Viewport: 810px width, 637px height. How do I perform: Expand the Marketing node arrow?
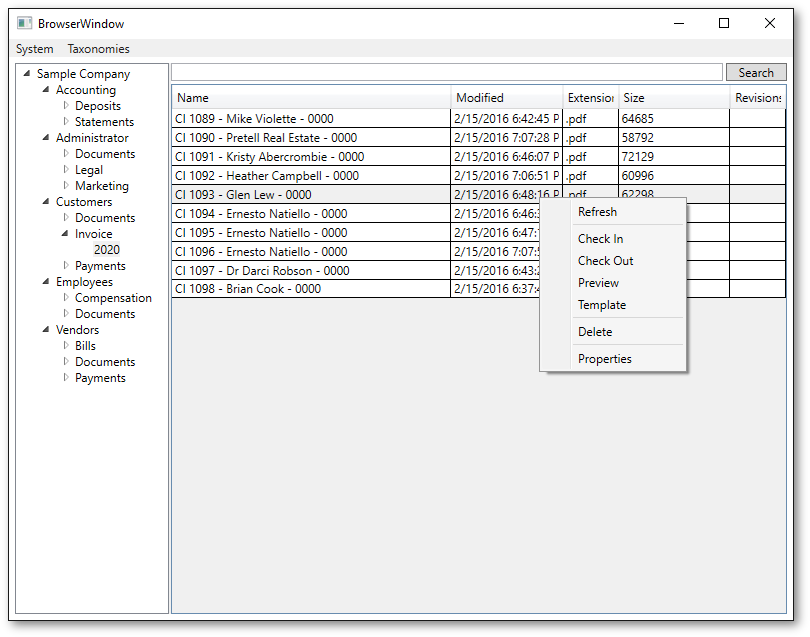[x=66, y=185]
